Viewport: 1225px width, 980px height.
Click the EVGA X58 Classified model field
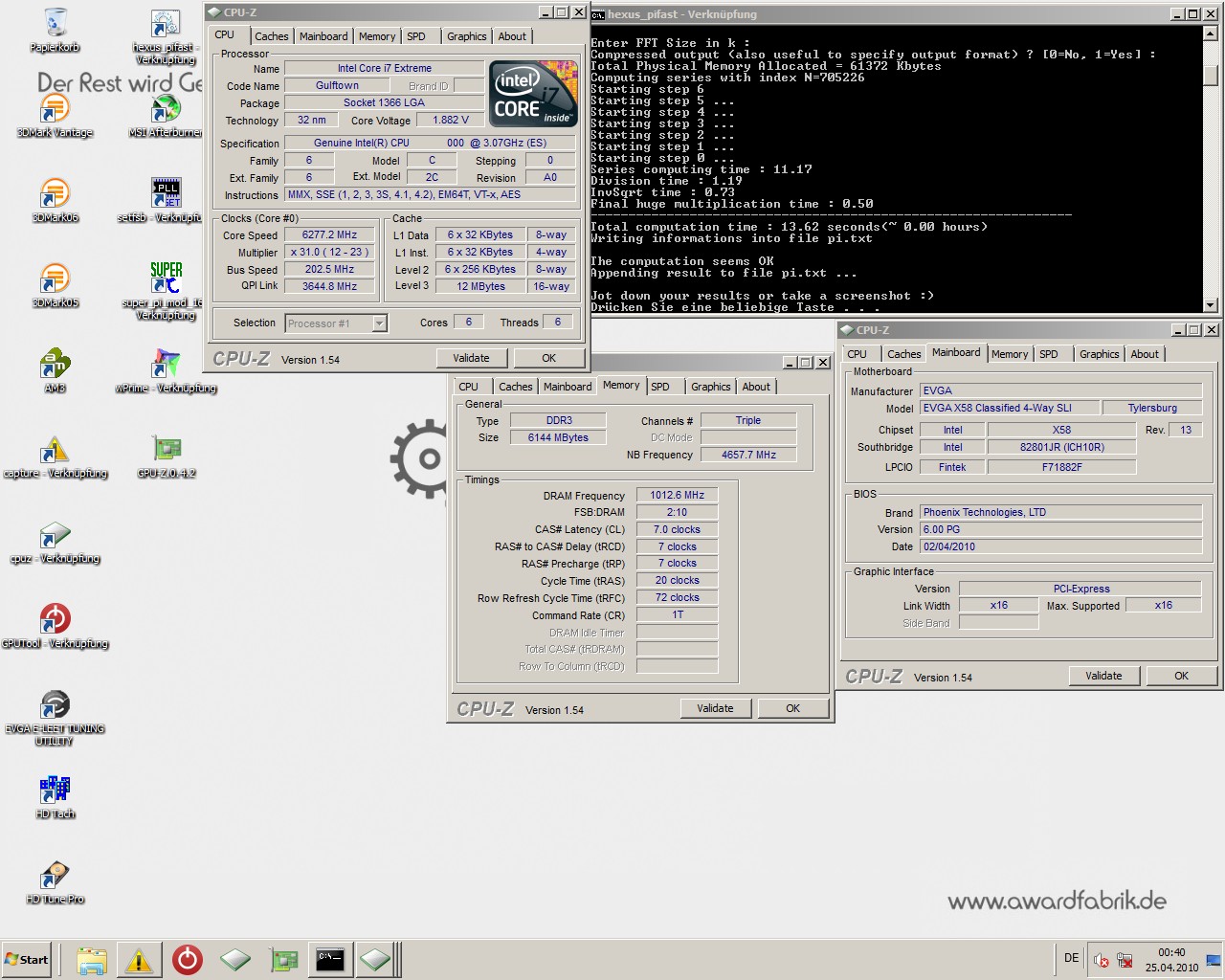coord(1008,408)
